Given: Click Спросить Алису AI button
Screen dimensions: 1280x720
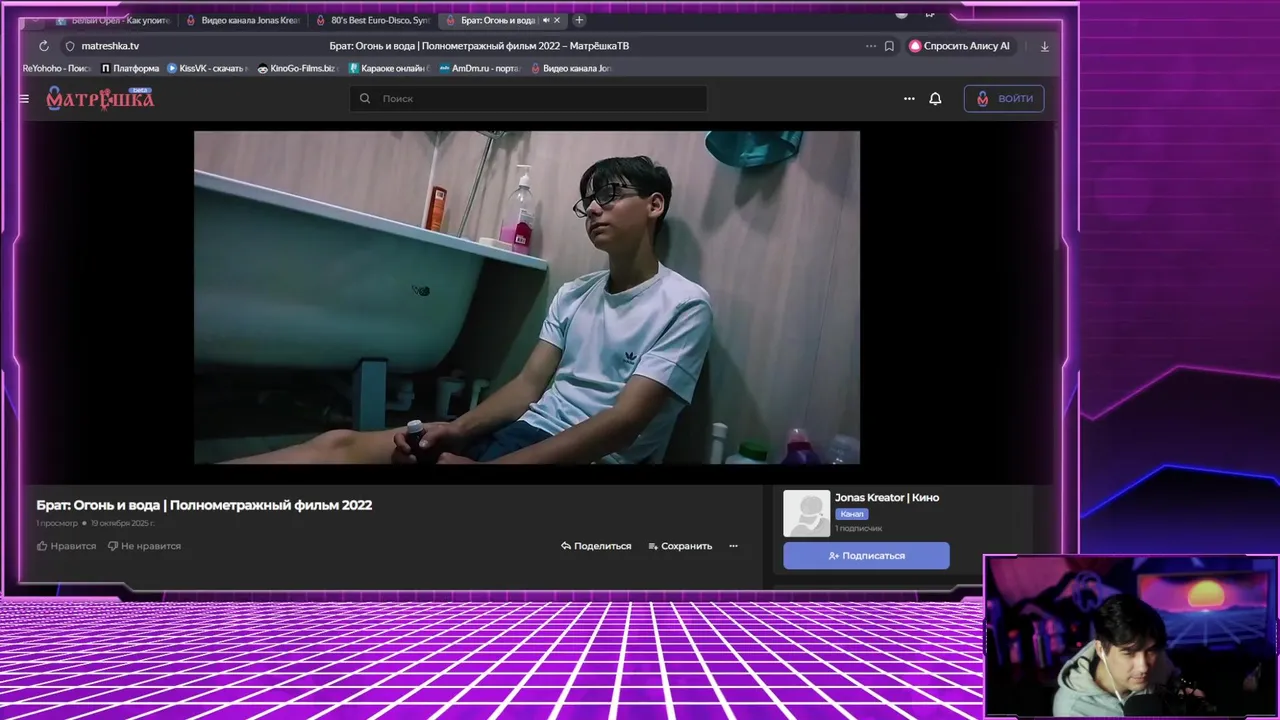Looking at the screenshot, I should point(960,46).
